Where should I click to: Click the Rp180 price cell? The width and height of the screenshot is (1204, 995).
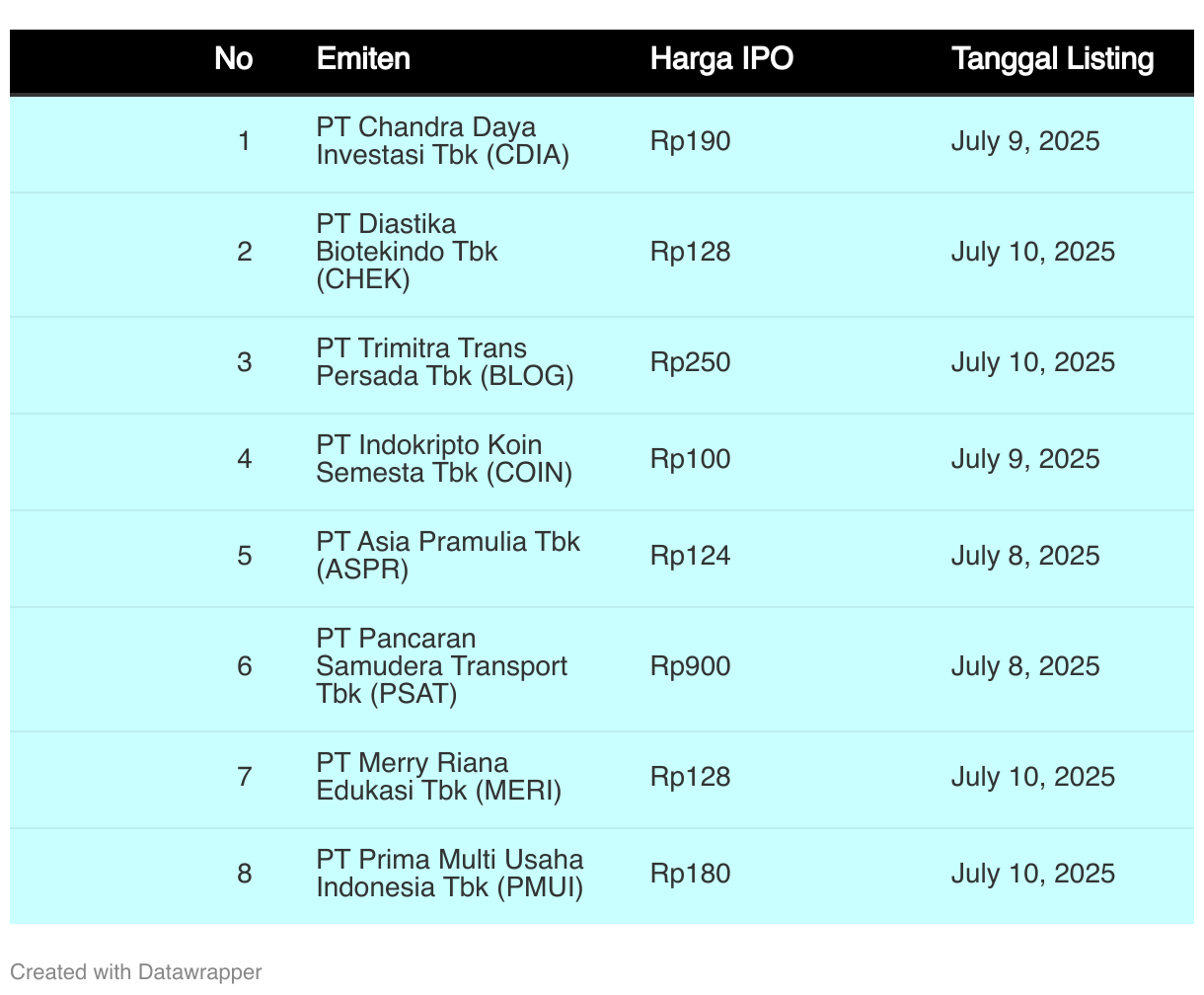click(690, 874)
